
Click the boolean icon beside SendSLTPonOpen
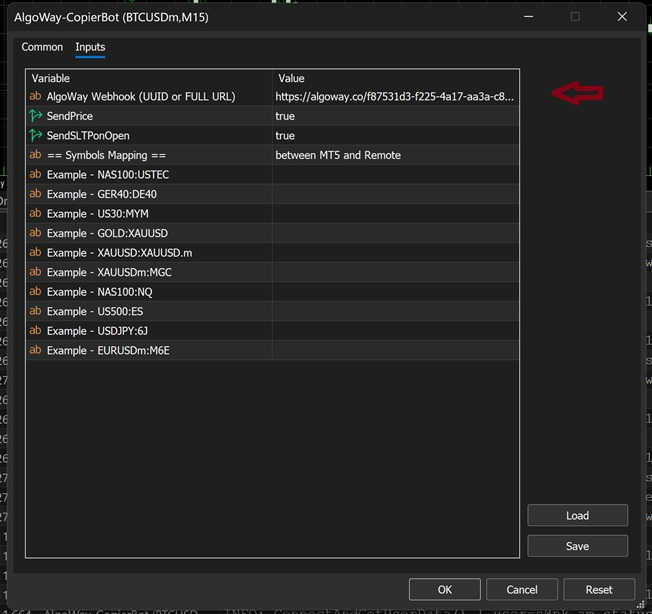(x=36, y=135)
